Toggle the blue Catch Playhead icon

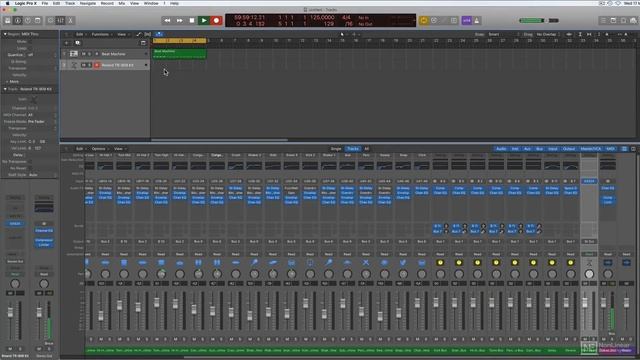click(x=159, y=34)
